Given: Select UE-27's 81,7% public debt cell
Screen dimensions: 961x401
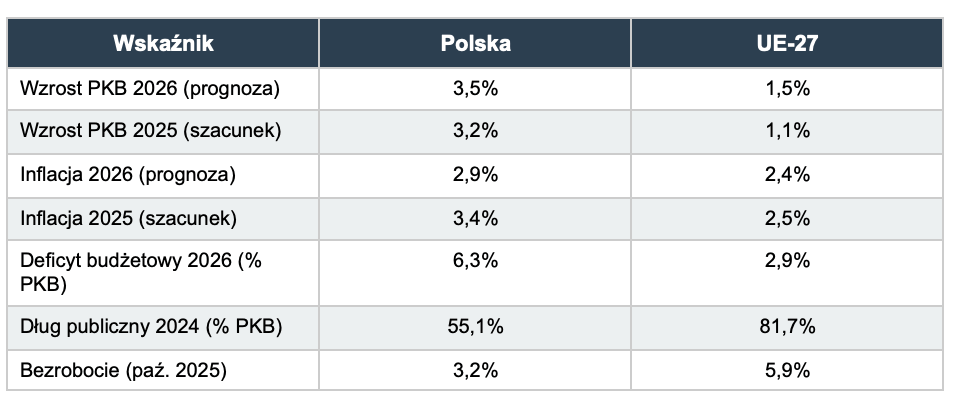Looking at the screenshot, I should click(787, 326).
